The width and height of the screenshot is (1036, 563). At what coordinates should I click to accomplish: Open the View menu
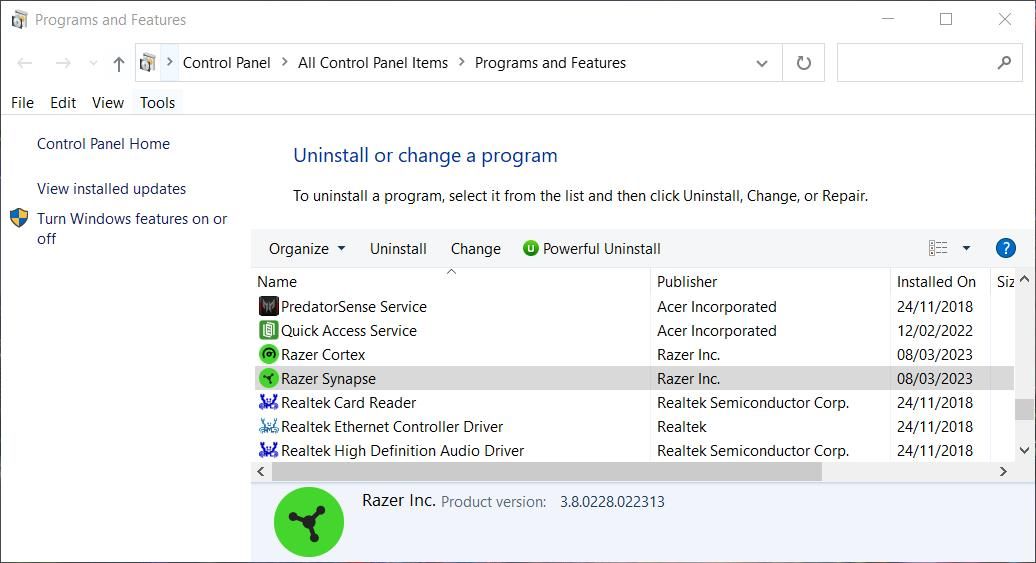pyautogui.click(x=108, y=102)
